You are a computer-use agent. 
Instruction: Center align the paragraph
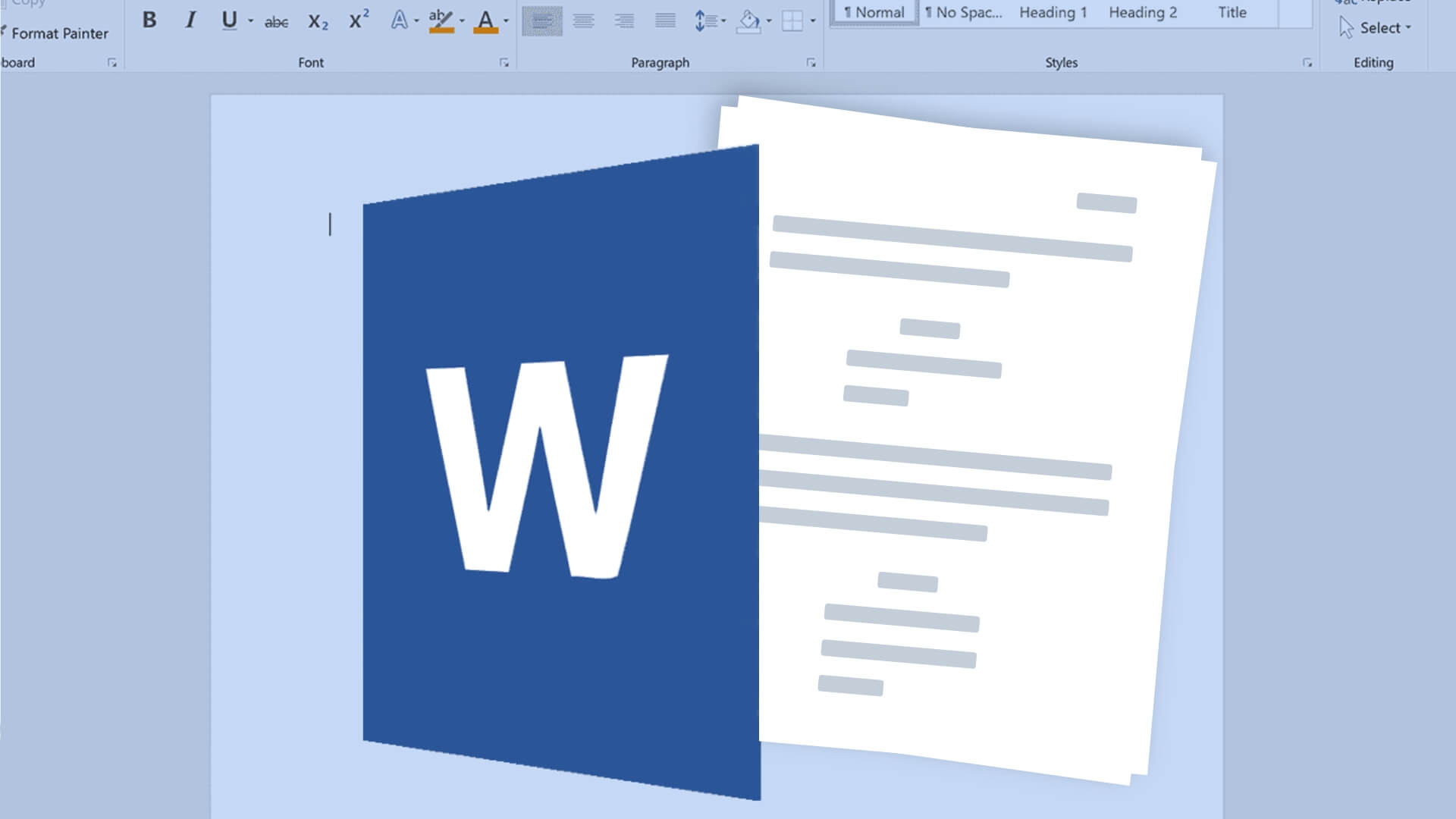[583, 20]
